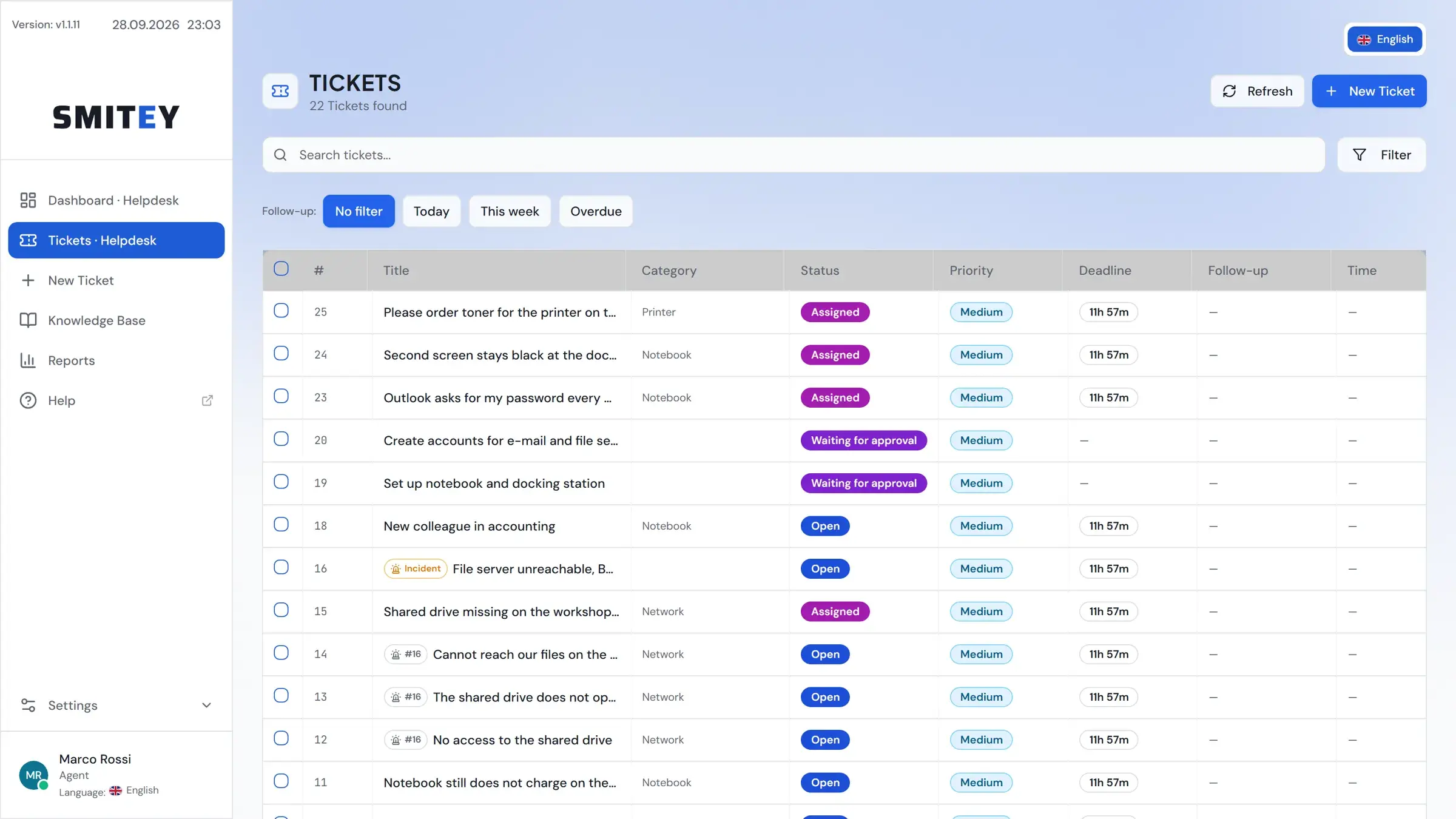Image resolution: width=1456 pixels, height=819 pixels.
Task: Select the Today follow-up filter
Action: (431, 211)
